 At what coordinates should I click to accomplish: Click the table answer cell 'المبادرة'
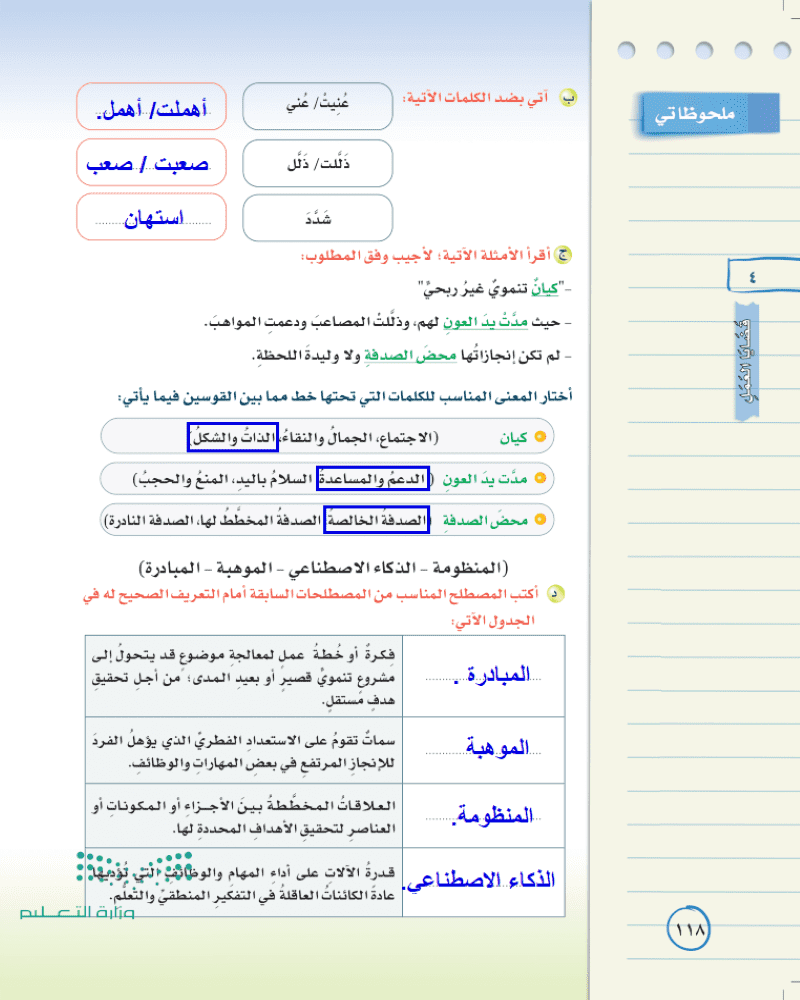click(x=484, y=675)
